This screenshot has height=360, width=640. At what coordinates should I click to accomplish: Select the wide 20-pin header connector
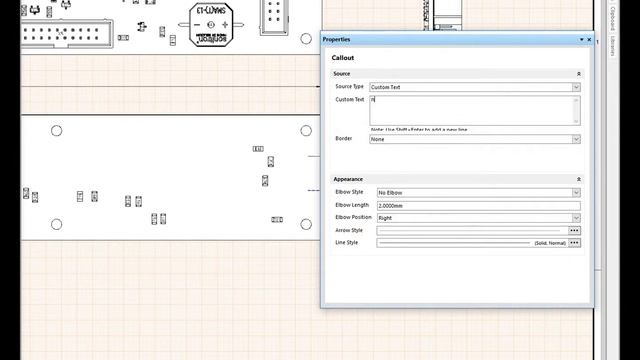tap(67, 34)
